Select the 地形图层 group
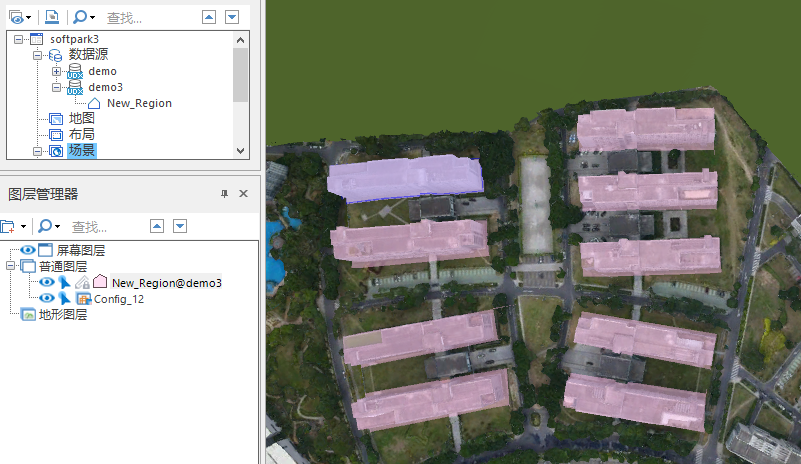The width and height of the screenshot is (801, 464). tap(63, 315)
